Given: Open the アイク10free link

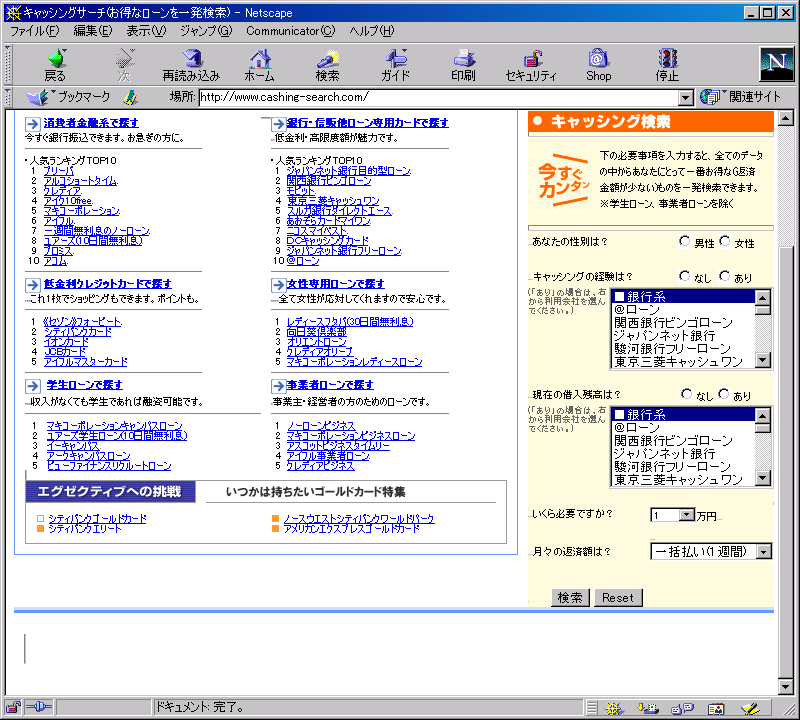Looking at the screenshot, I should [x=68, y=201].
